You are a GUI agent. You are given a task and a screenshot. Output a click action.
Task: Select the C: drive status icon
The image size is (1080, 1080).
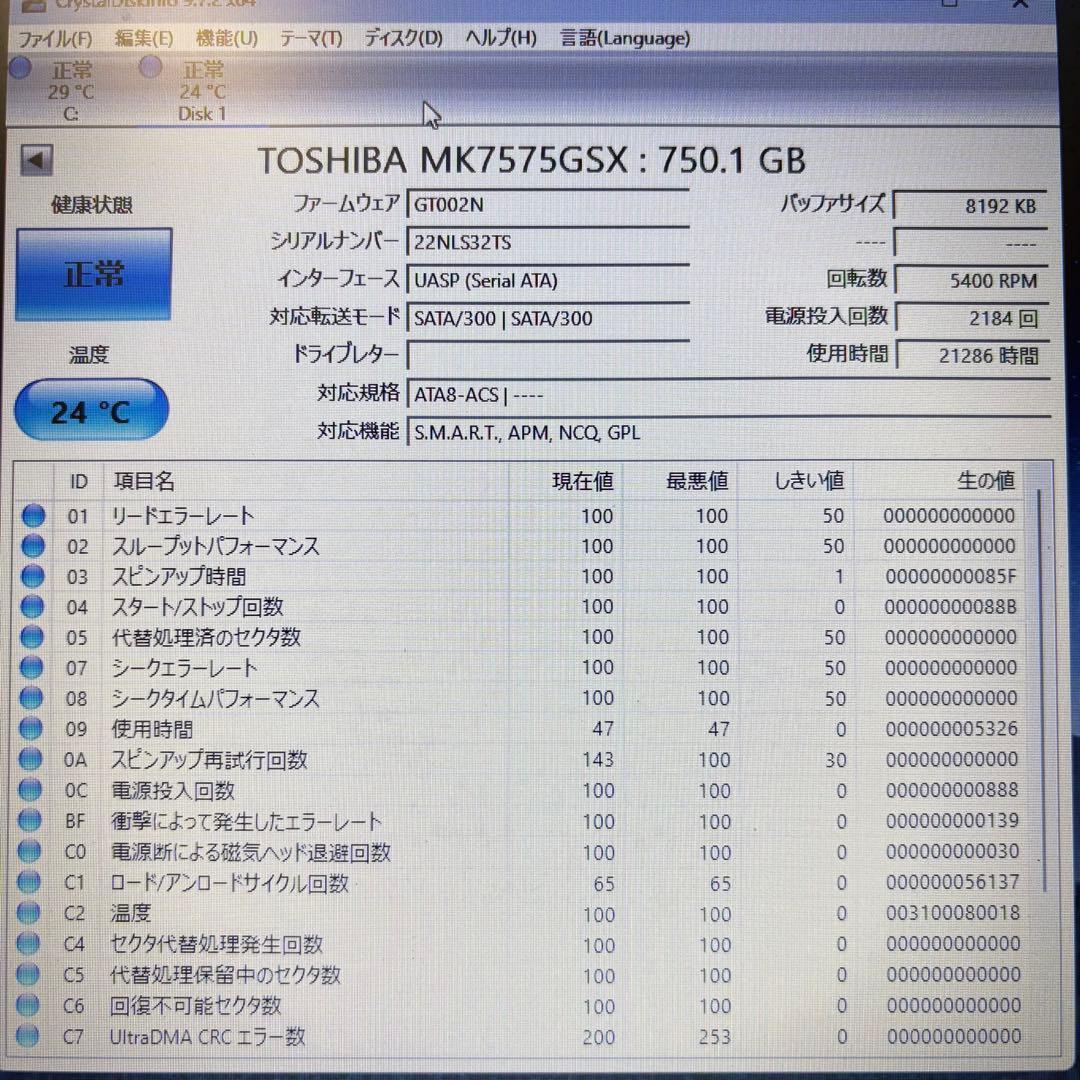coord(21,68)
